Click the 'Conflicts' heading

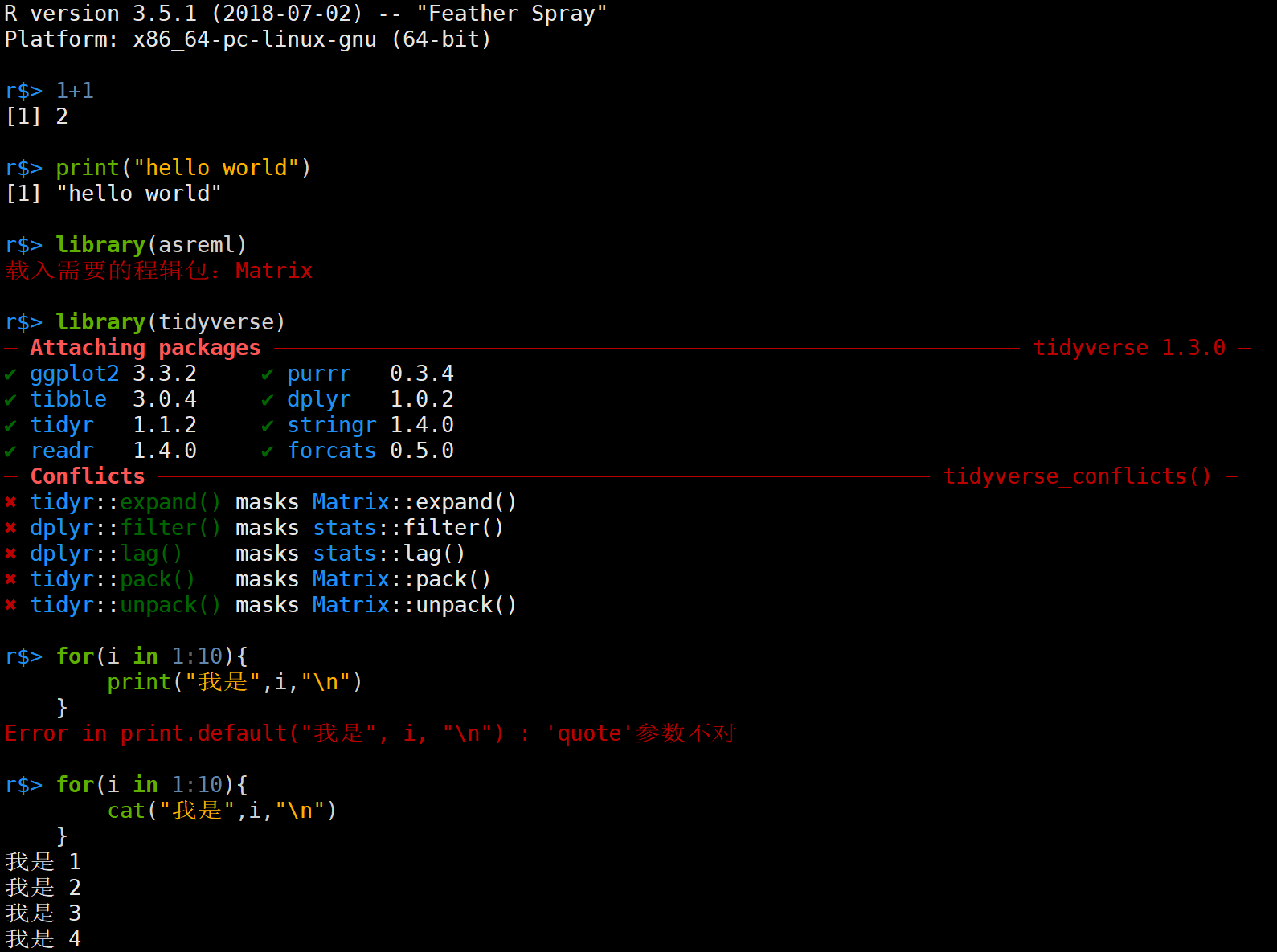(x=88, y=476)
